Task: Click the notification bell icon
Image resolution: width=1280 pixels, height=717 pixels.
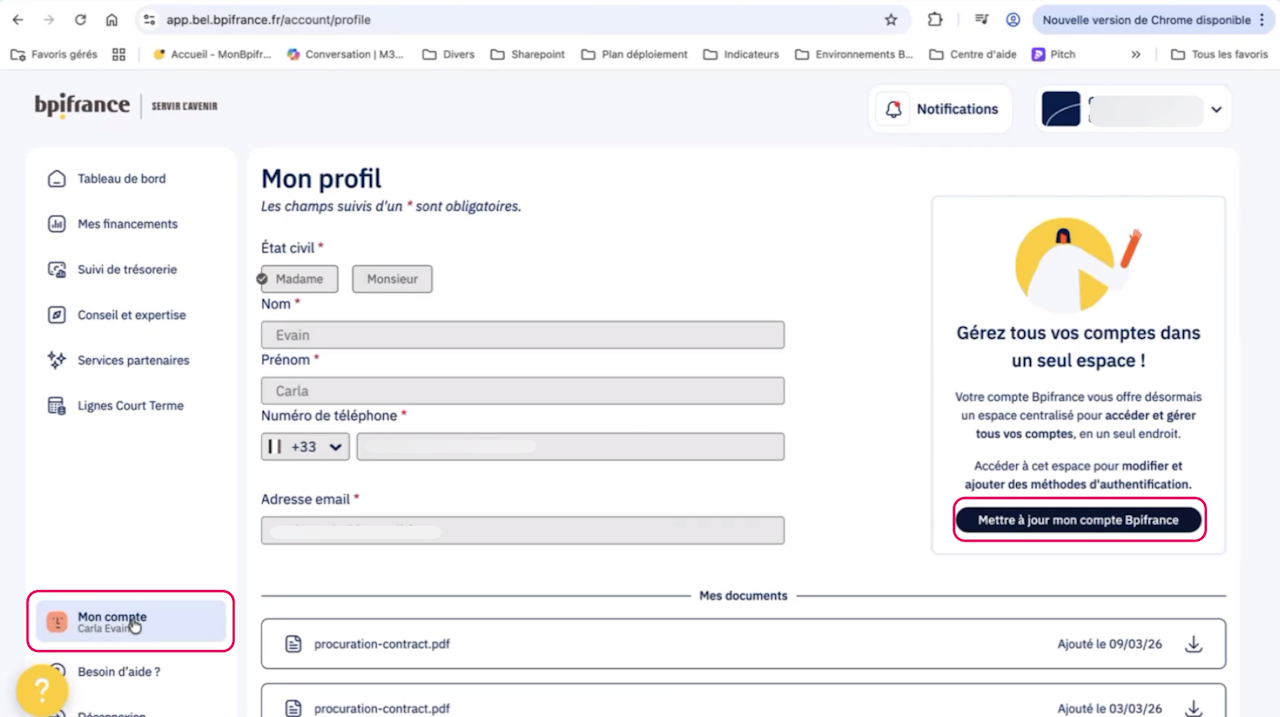Action: [894, 109]
